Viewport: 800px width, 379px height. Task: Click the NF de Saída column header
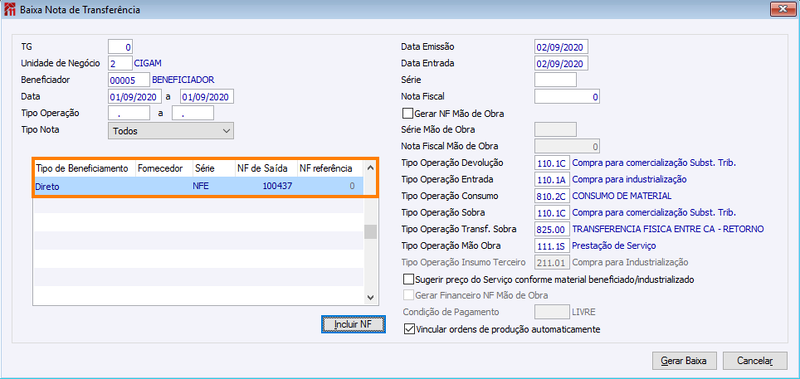point(265,168)
